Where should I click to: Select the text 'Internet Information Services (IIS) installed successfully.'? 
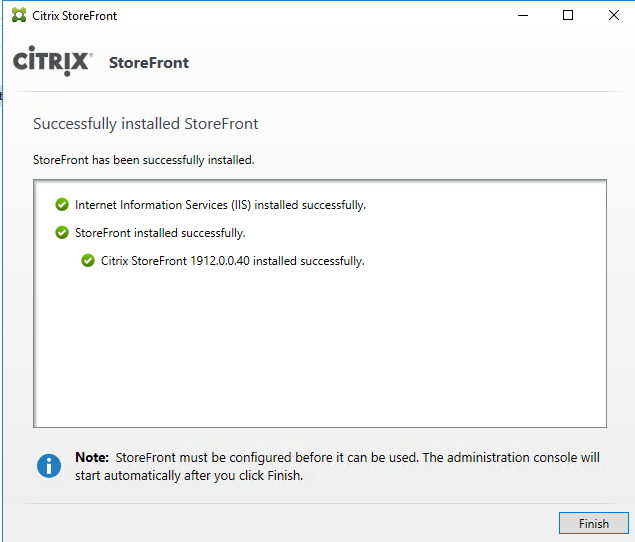(220, 205)
